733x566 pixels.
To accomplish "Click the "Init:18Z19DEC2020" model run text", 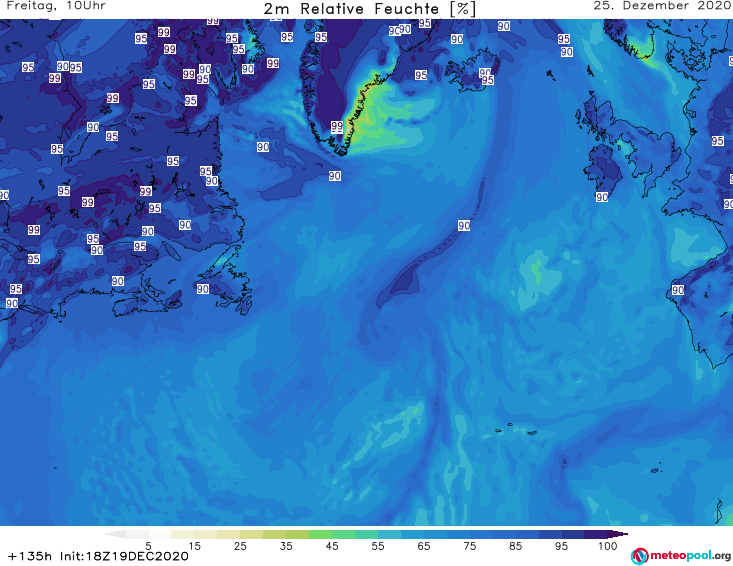I will 124,556.
